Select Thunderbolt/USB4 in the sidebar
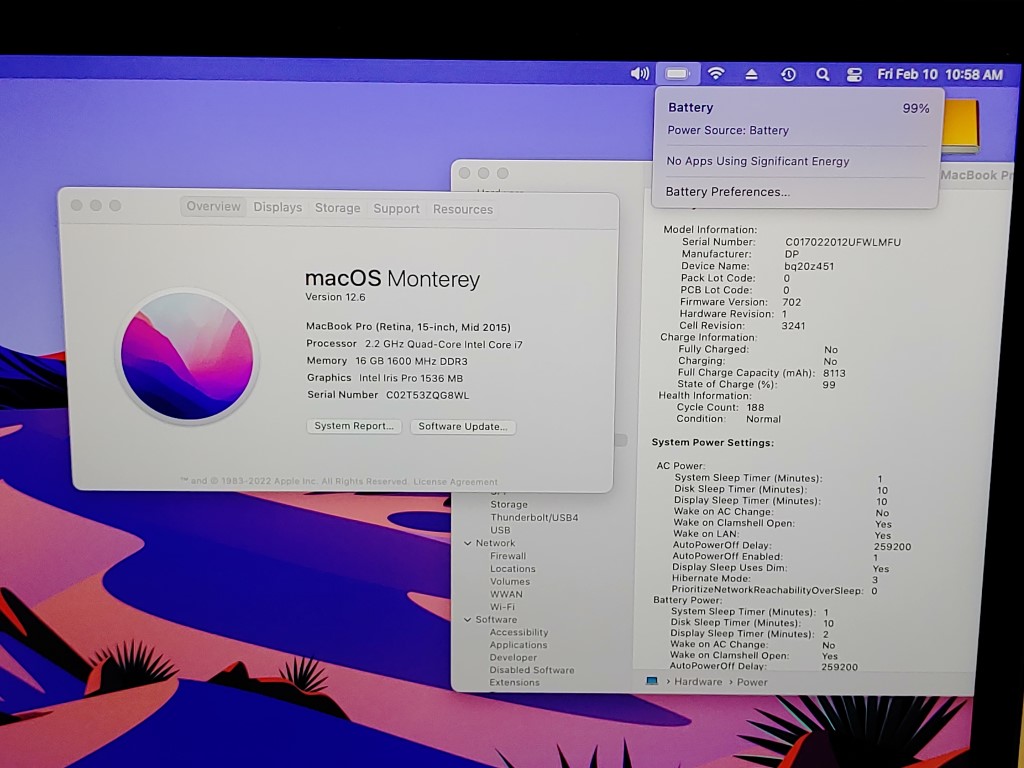Viewport: 1024px width, 768px height. tap(534, 517)
